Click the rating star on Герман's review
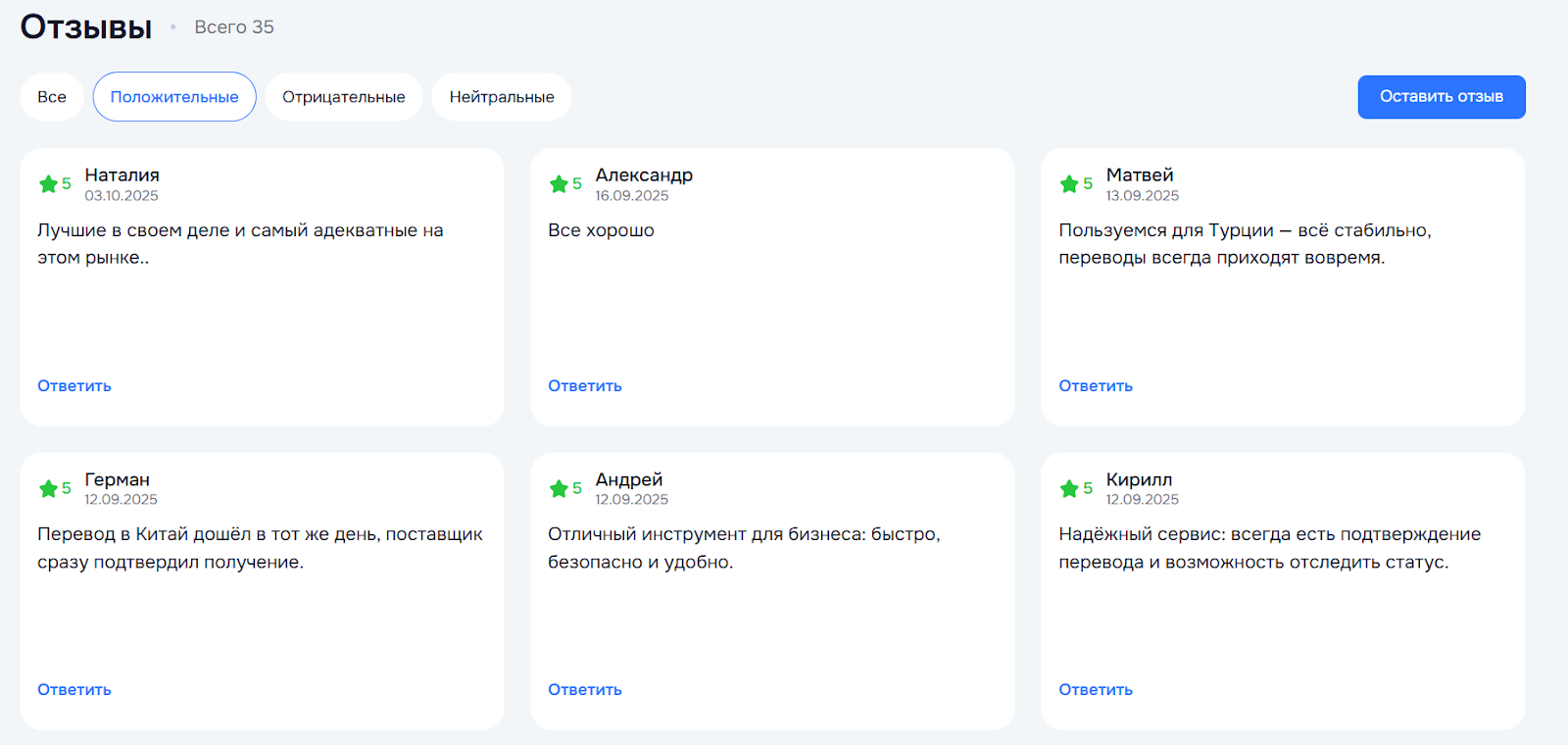The width and height of the screenshot is (1568, 745). point(48,488)
